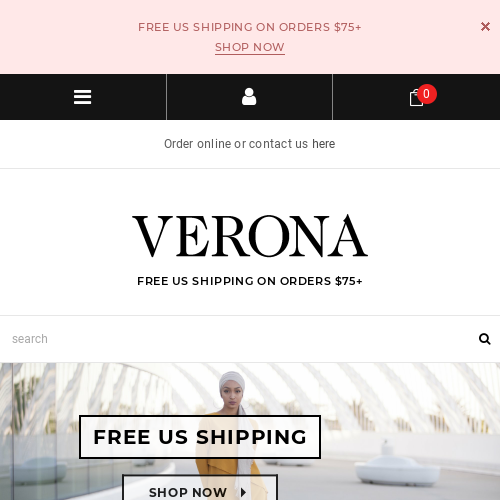
Task: Click the "Order online or contact us" text
Action: (236, 144)
